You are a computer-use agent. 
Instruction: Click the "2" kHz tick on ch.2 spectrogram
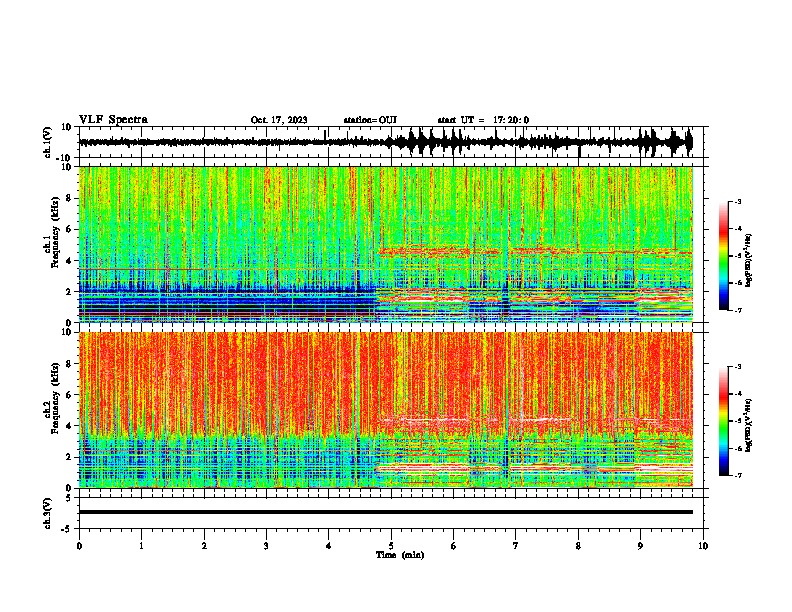(70, 457)
